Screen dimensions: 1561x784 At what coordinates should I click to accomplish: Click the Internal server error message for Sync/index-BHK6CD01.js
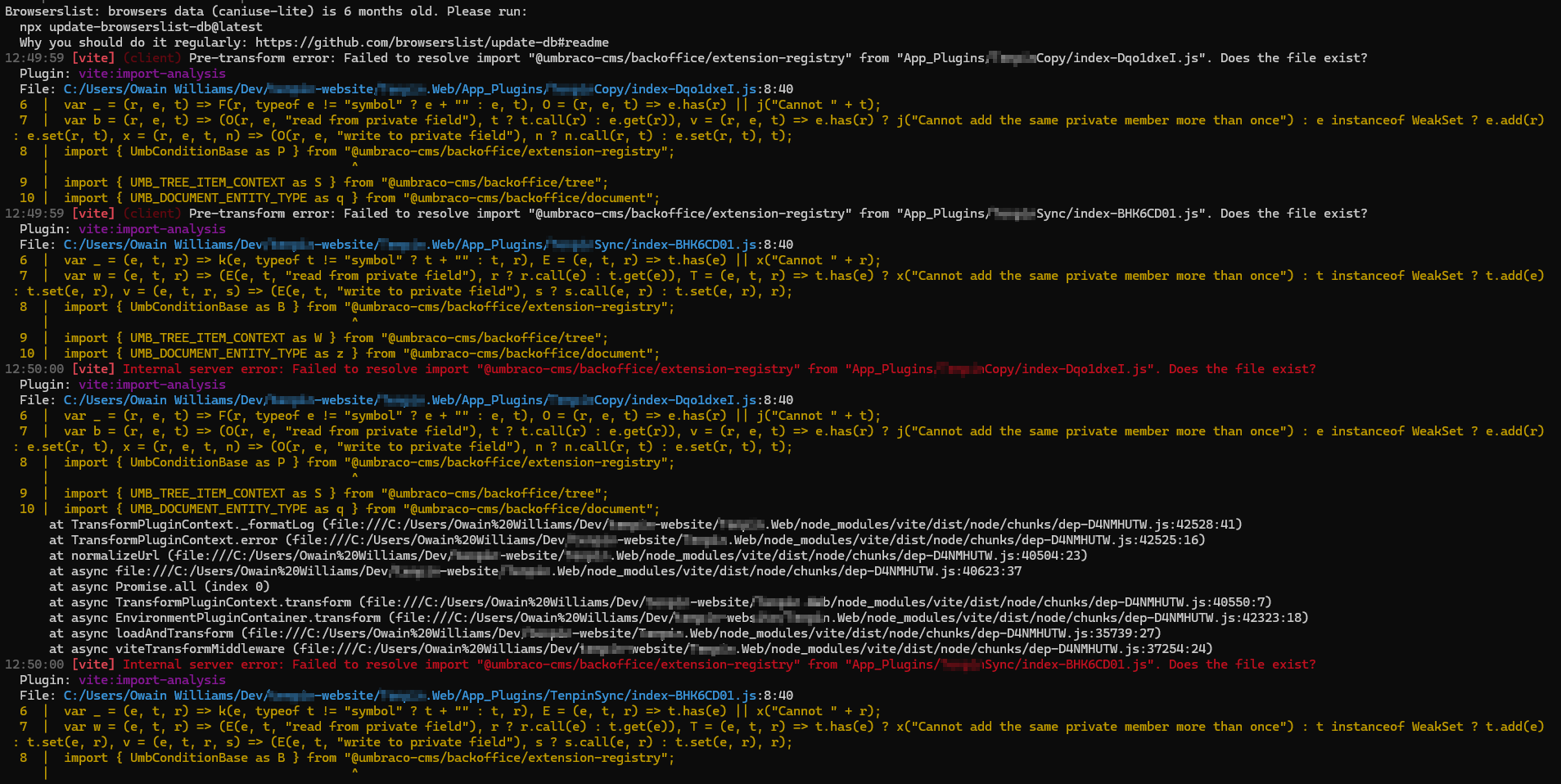point(719,665)
